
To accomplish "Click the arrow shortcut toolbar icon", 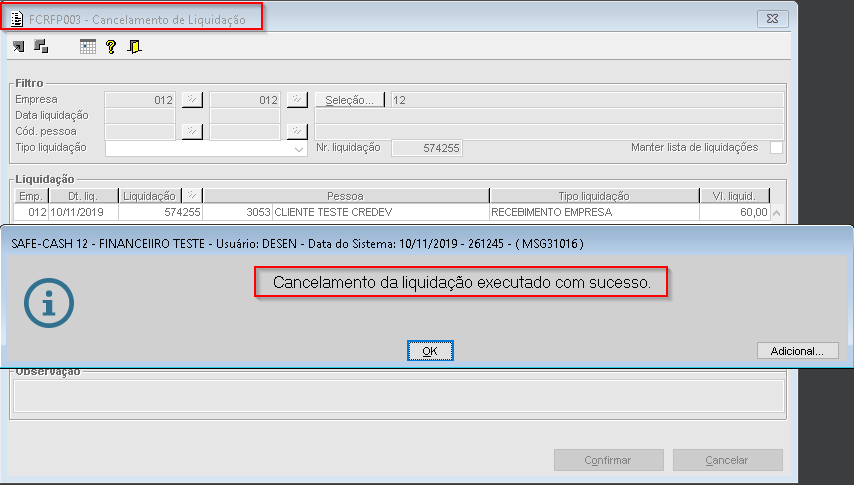I will pyautogui.click(x=19, y=47).
